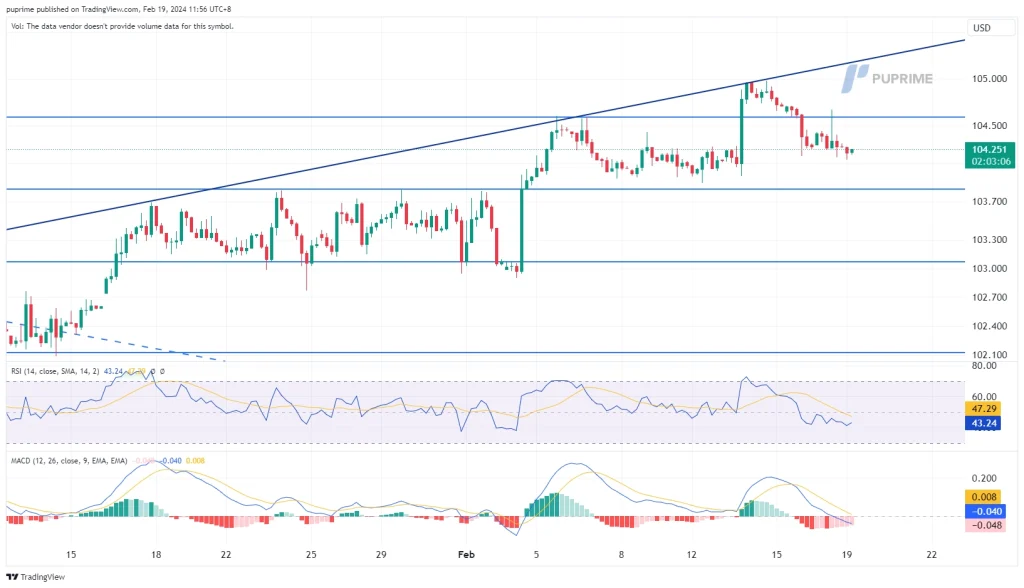Click the TradingView logo icon
1024x588 pixels.
(13, 577)
